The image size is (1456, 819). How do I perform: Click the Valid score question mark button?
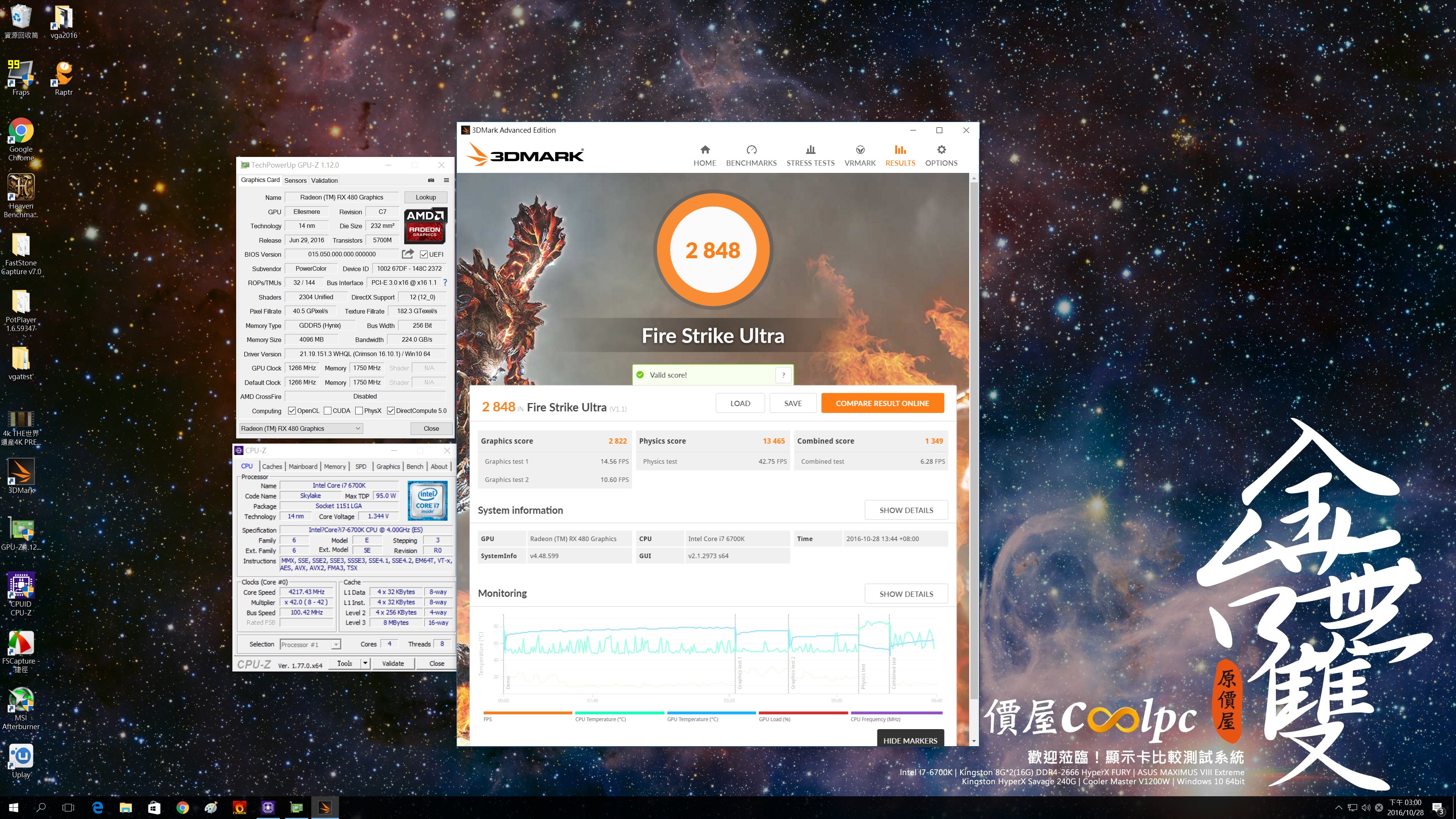783,375
